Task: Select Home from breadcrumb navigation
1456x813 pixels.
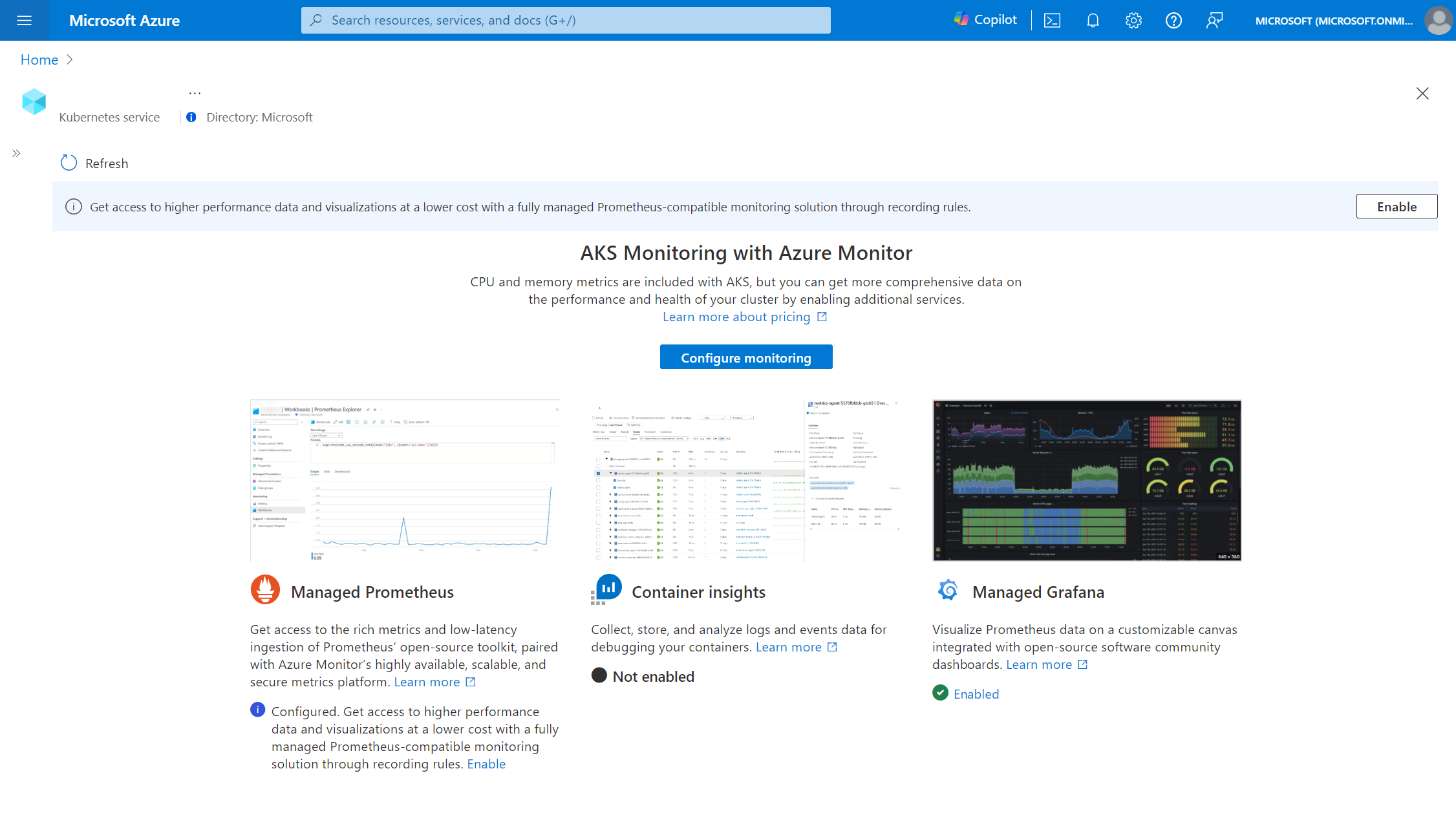Action: (x=38, y=59)
